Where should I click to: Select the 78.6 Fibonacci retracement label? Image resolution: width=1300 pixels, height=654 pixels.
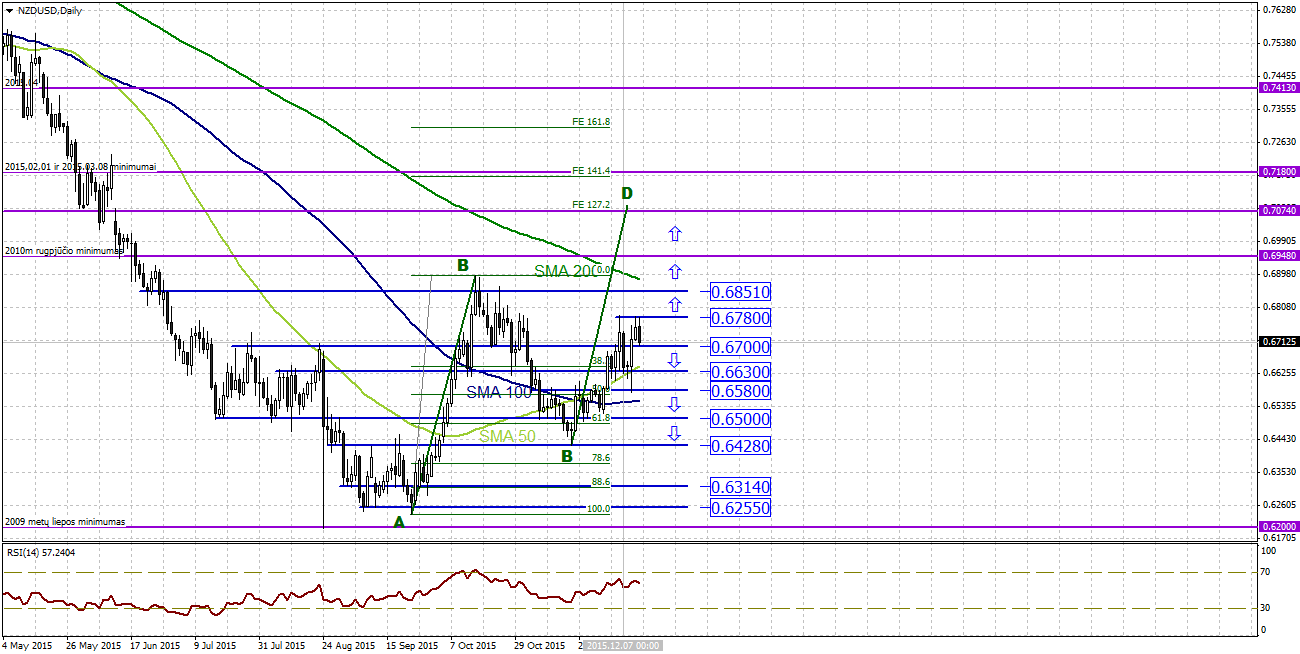point(601,457)
